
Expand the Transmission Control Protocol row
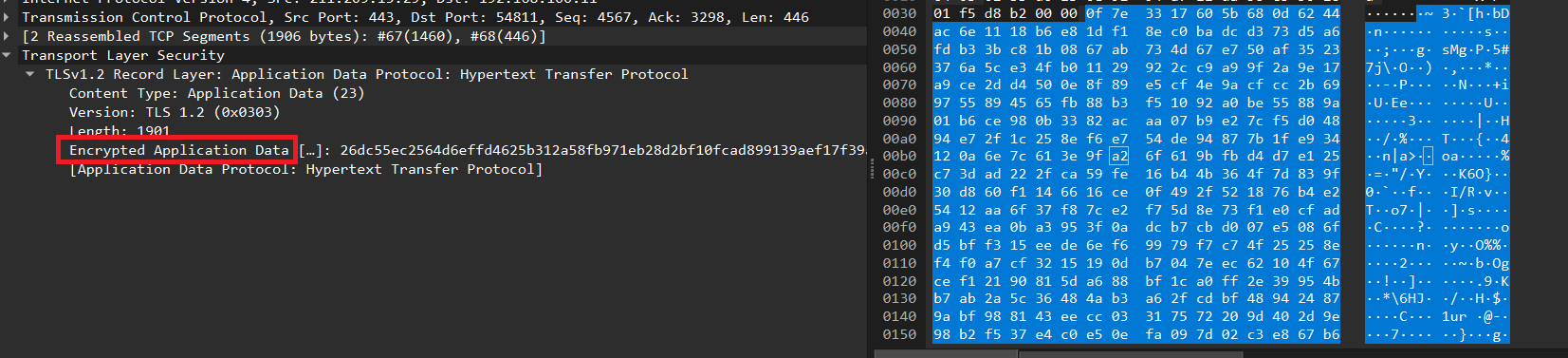tap(8, 17)
